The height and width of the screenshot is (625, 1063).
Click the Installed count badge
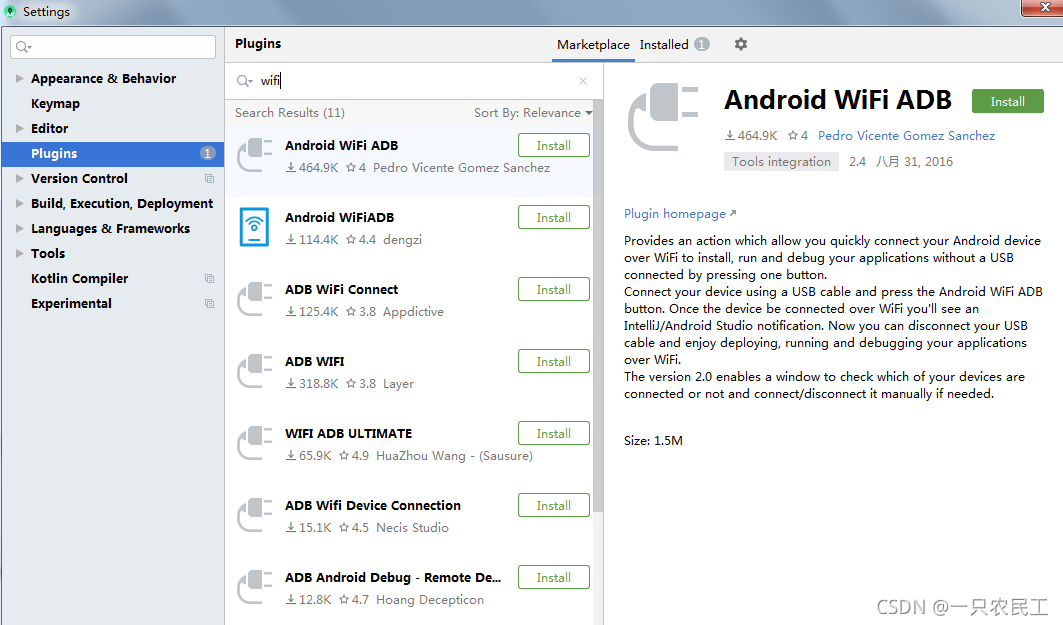click(x=702, y=44)
